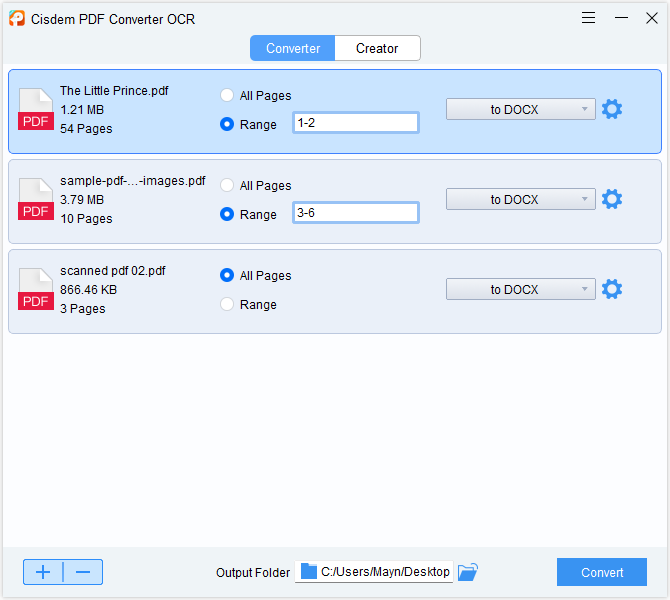Click the 54 Pages label
Image resolution: width=670 pixels, height=600 pixels.
86,129
